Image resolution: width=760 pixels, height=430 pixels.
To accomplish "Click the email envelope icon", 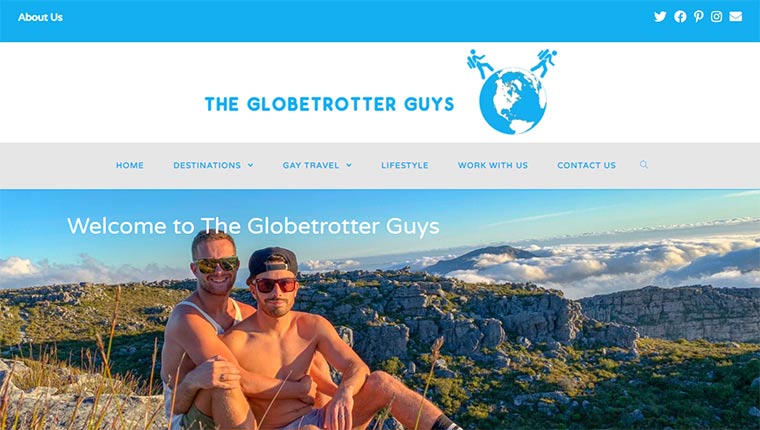I will click(735, 16).
